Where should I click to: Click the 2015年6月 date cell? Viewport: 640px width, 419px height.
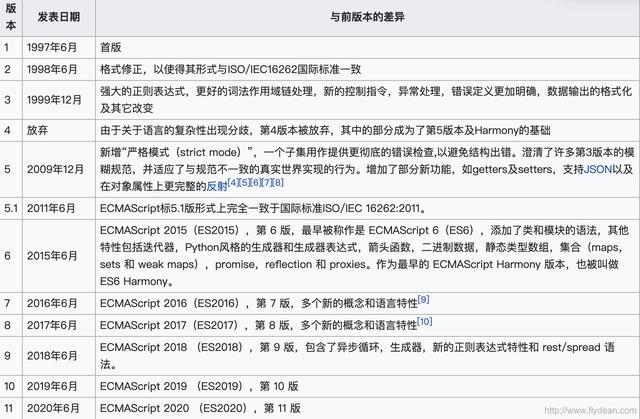(59, 256)
